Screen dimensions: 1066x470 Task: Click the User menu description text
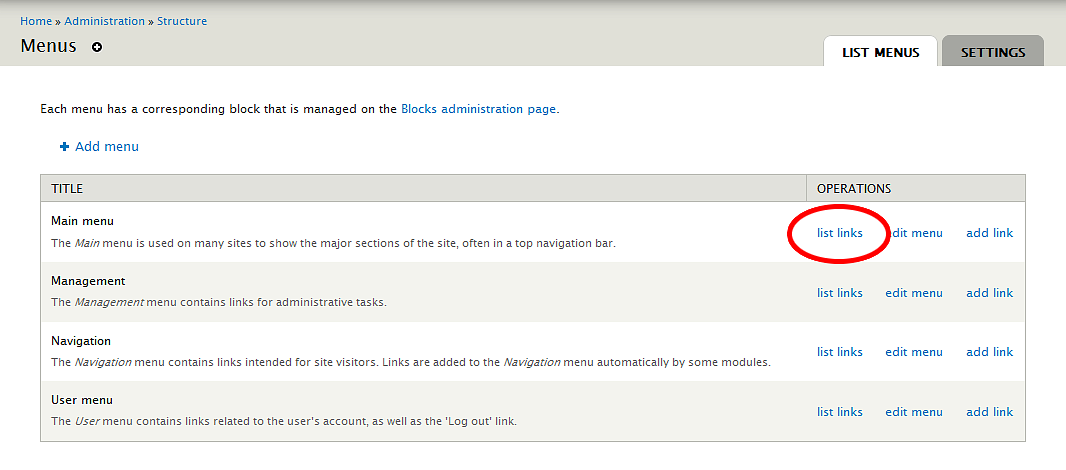pyautogui.click(x=284, y=421)
